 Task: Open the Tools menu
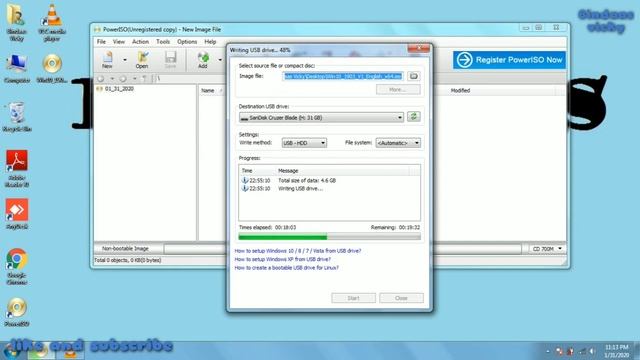tap(163, 42)
